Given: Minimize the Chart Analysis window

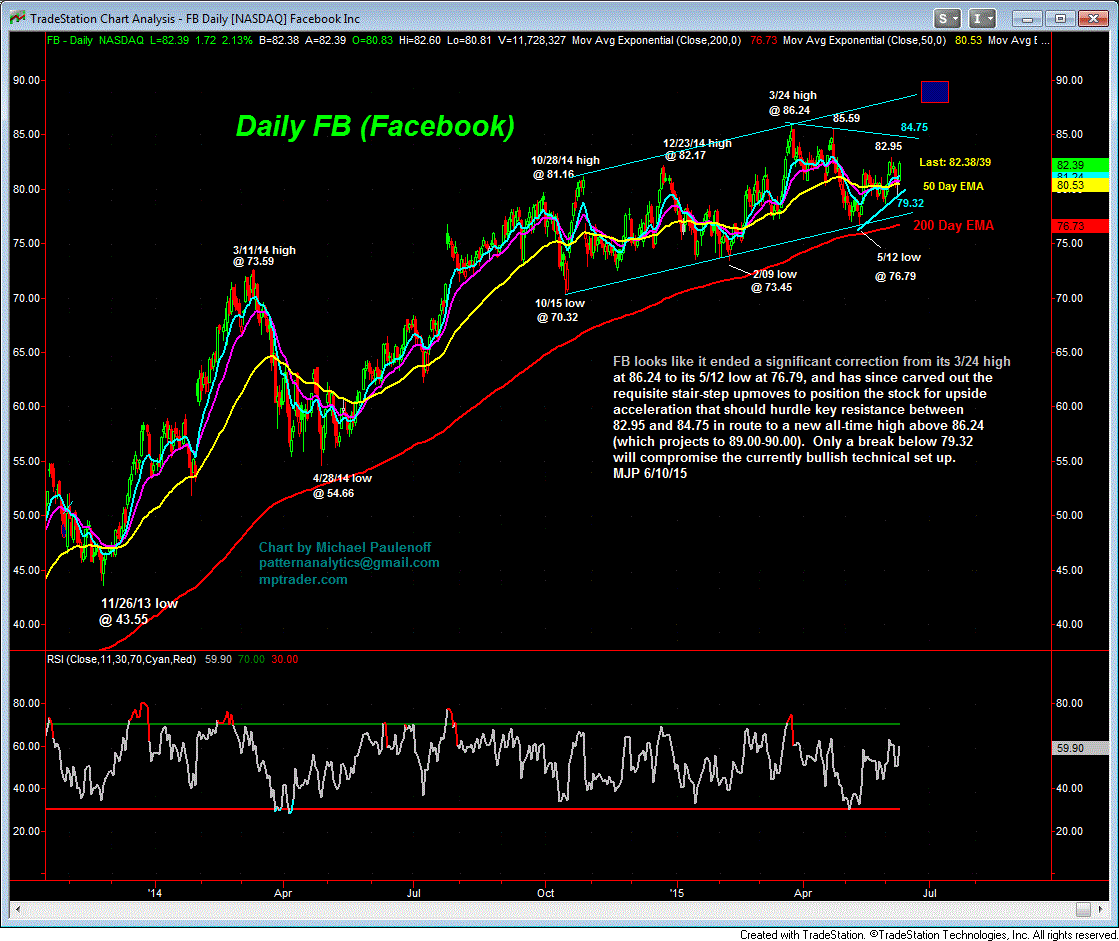Looking at the screenshot, I should pyautogui.click(x=1028, y=19).
